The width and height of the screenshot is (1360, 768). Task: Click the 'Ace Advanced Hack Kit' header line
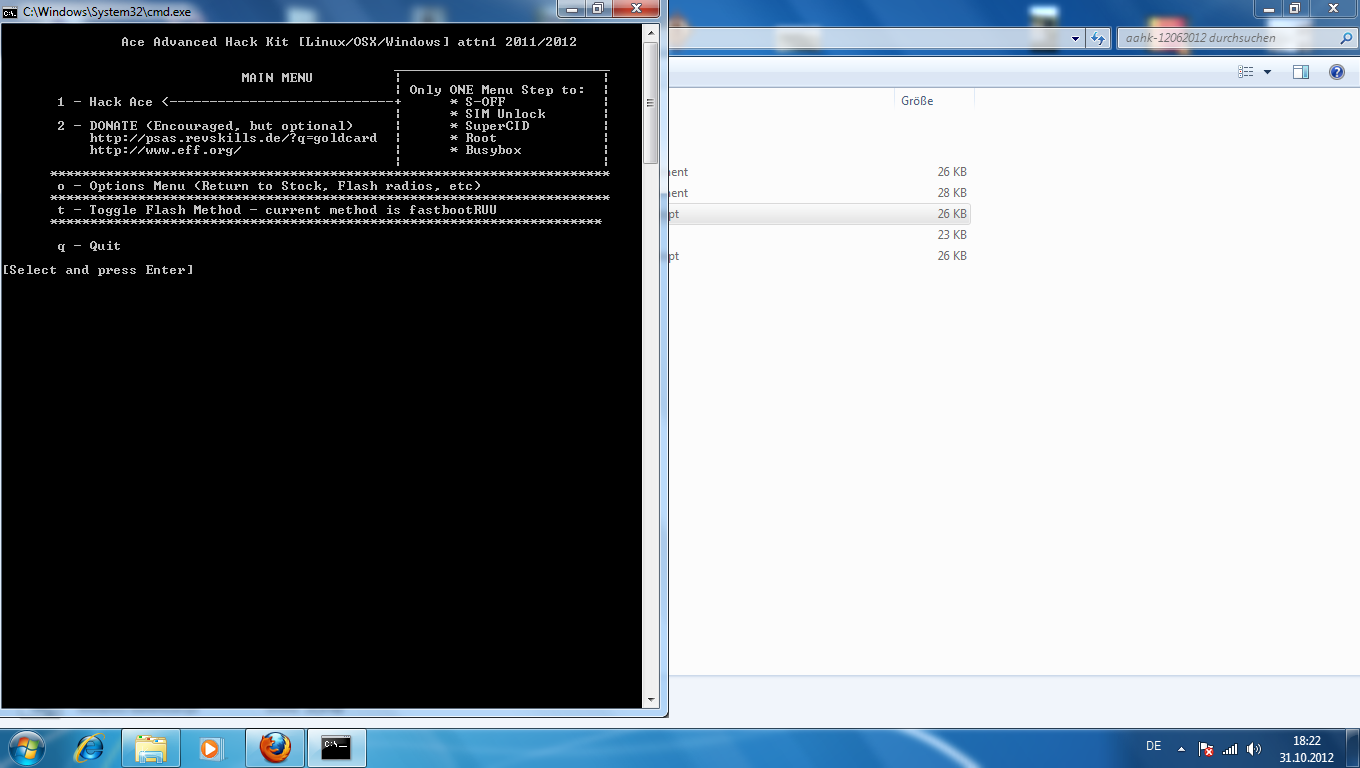pyautogui.click(x=349, y=42)
